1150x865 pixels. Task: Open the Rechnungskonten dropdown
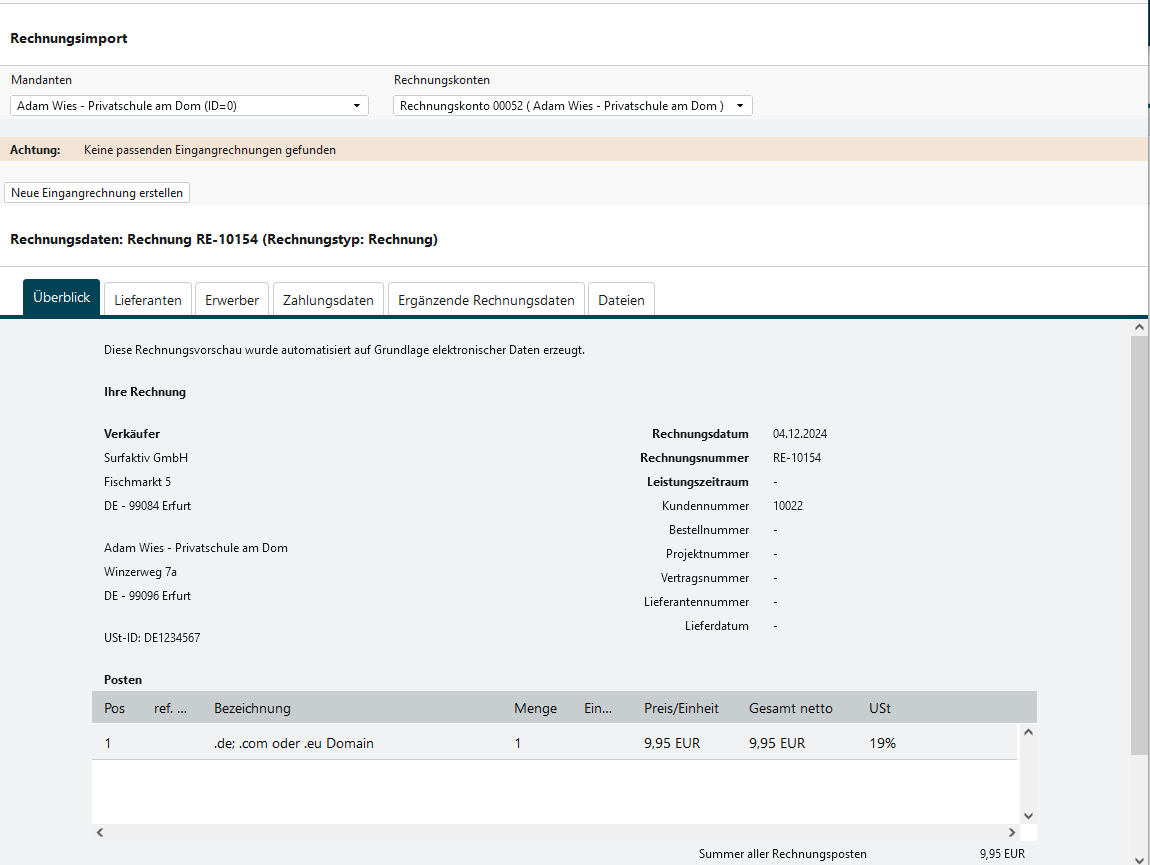[x=572, y=106]
